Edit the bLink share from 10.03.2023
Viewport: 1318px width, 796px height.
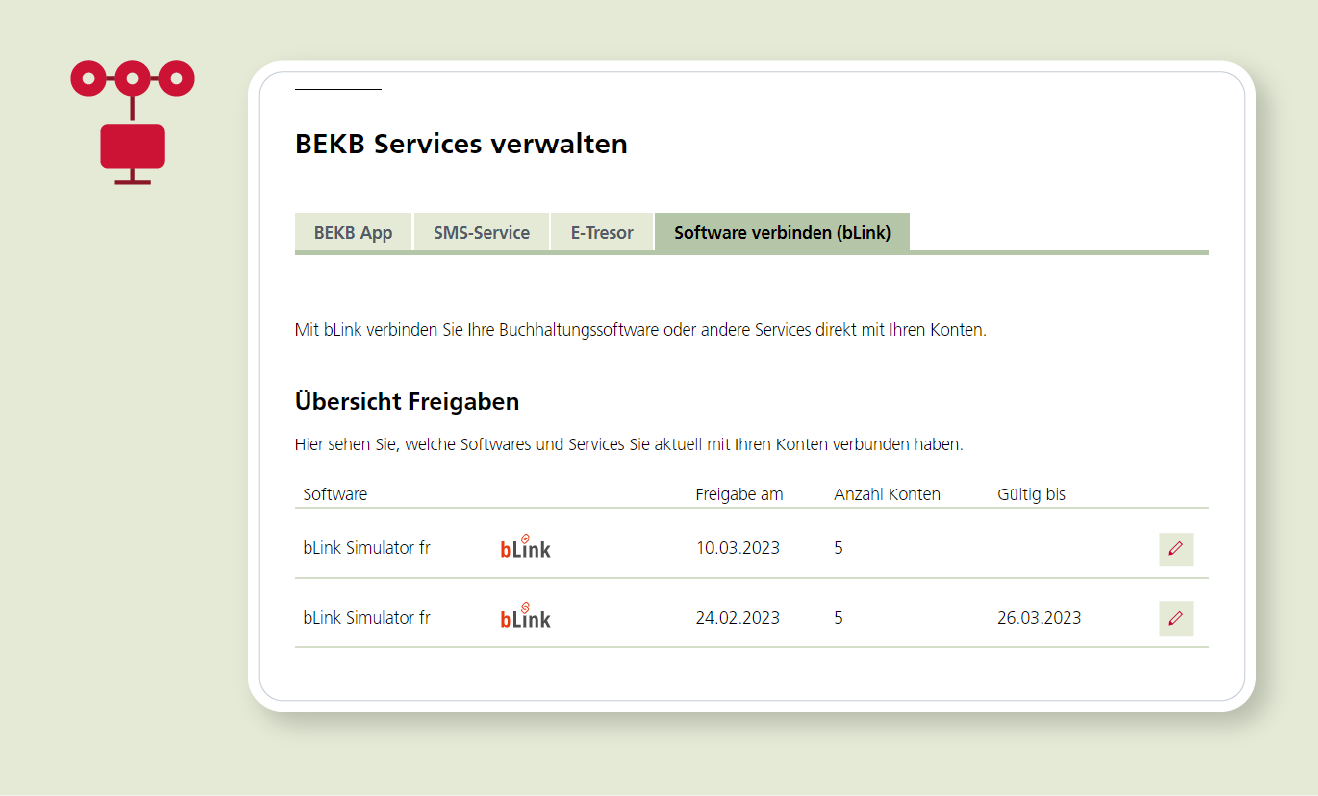point(1175,549)
